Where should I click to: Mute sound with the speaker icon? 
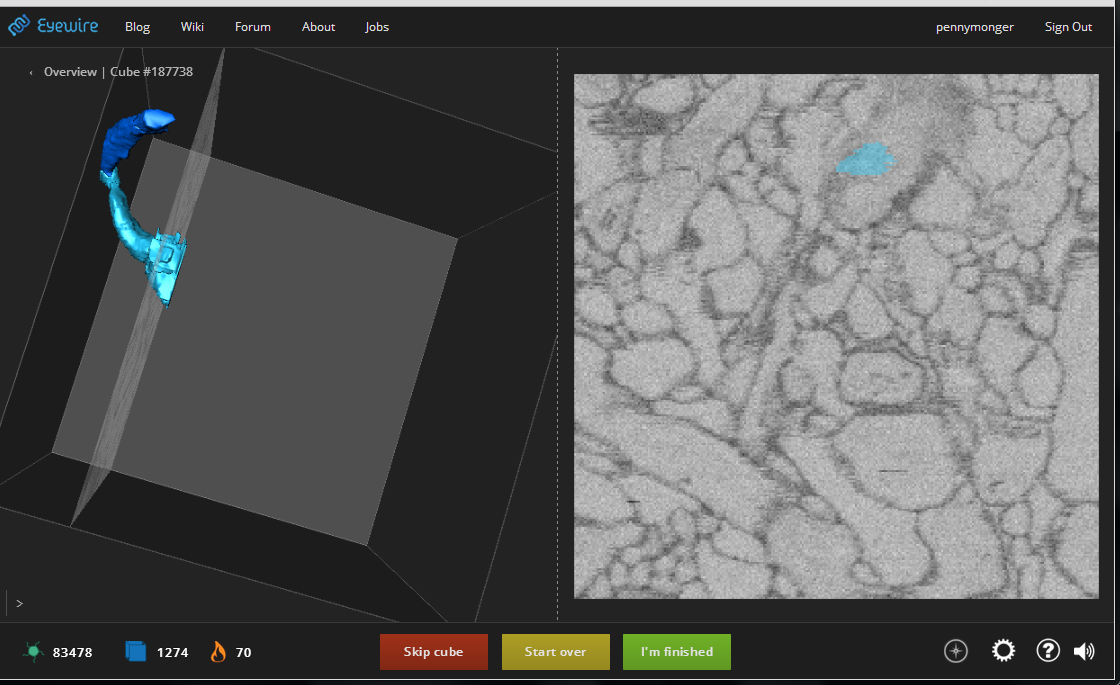click(x=1084, y=651)
